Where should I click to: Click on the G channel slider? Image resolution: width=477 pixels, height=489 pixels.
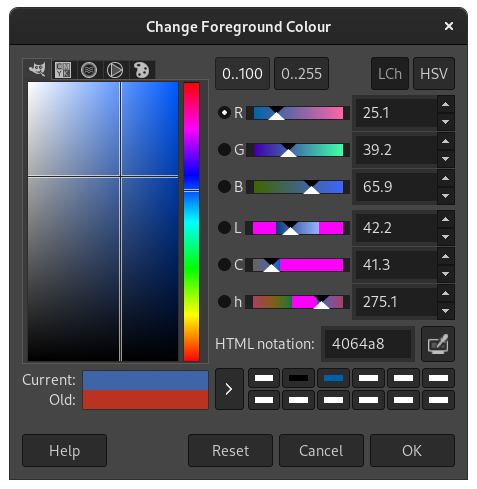[x=298, y=150]
